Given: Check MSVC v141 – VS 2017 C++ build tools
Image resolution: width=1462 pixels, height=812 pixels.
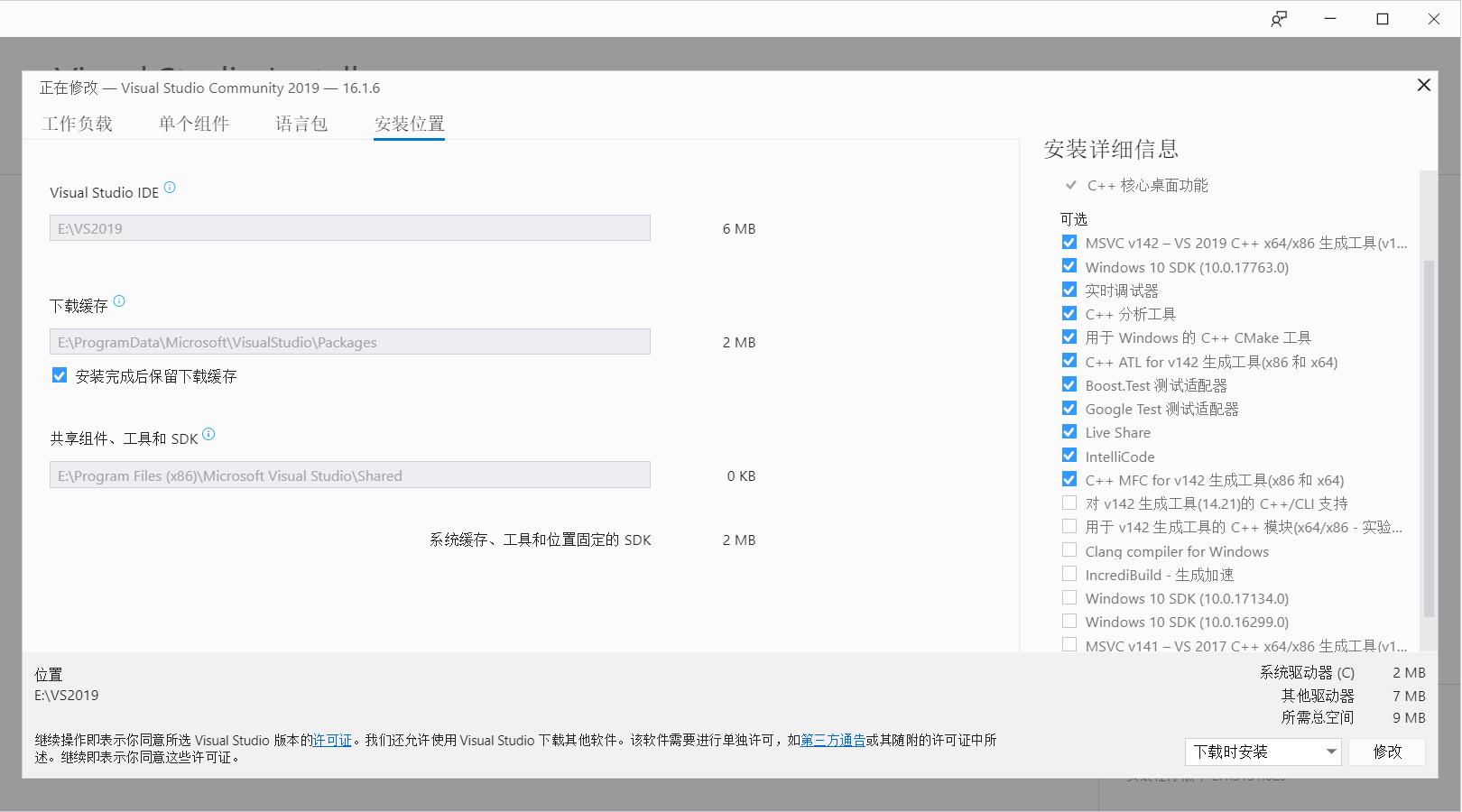Looking at the screenshot, I should click(1069, 645).
